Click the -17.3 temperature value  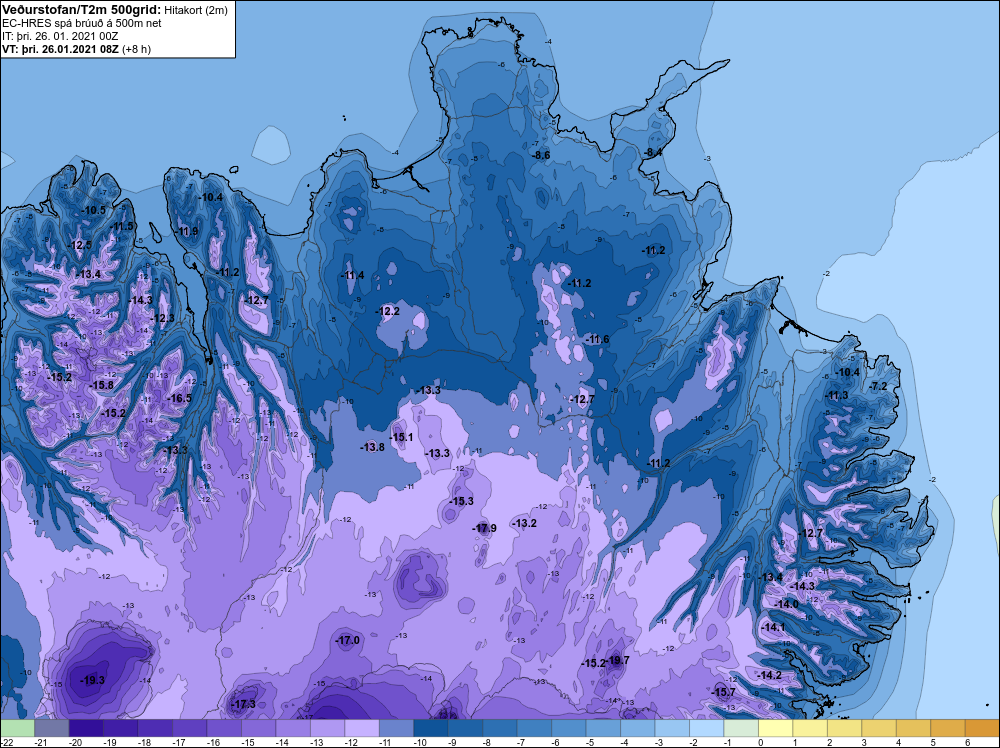243,704
